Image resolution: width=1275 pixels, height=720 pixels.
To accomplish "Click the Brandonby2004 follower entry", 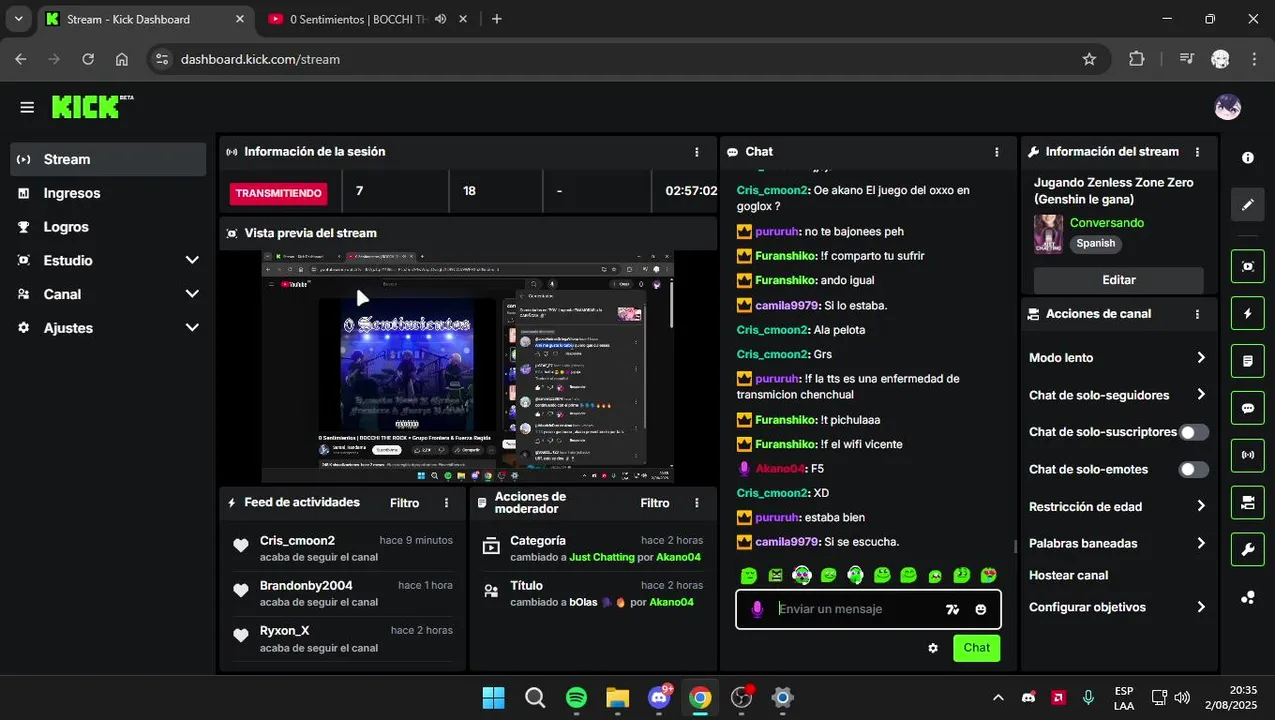I will tap(343, 593).
